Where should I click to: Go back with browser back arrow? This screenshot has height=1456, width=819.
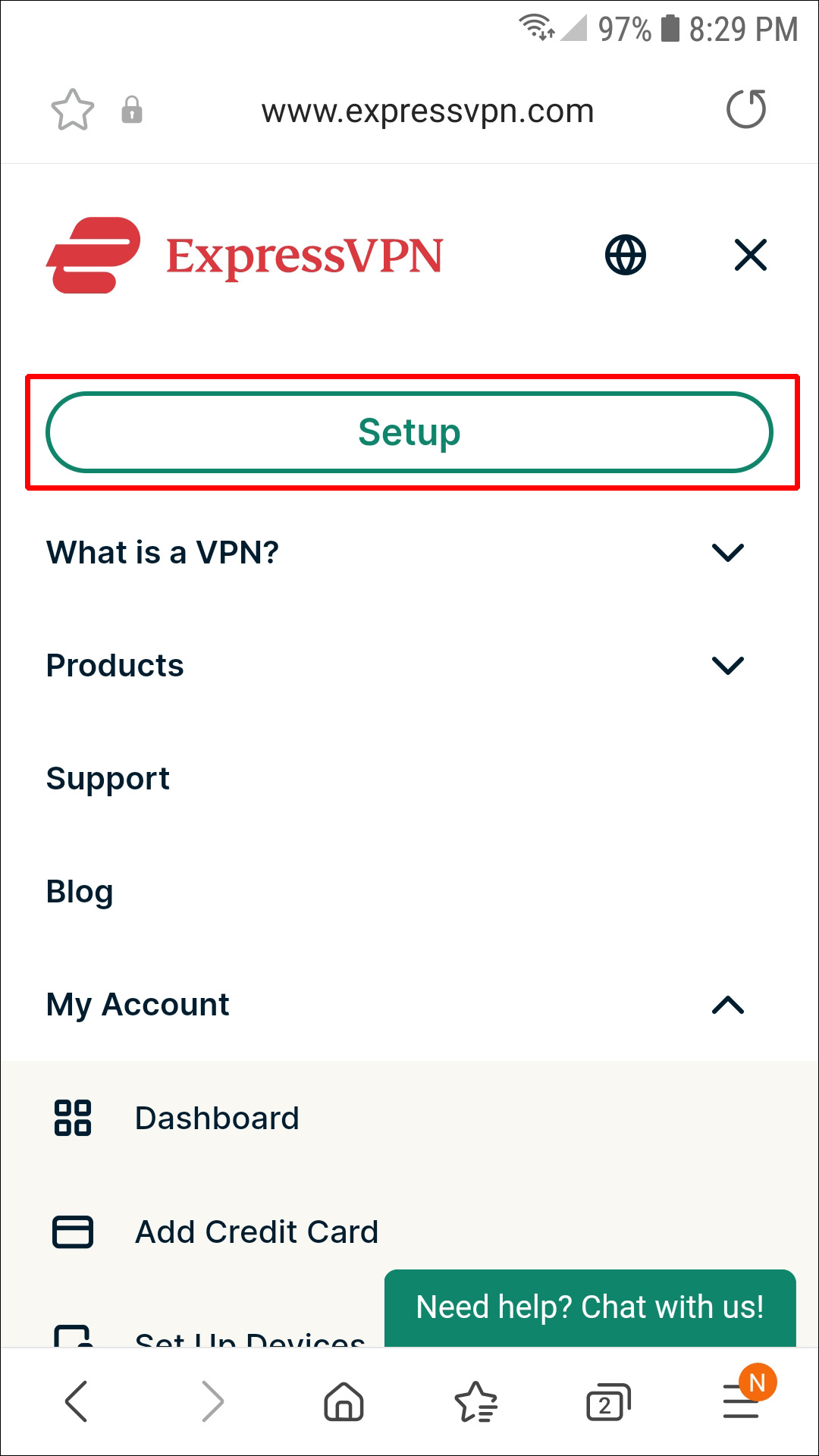(77, 1401)
